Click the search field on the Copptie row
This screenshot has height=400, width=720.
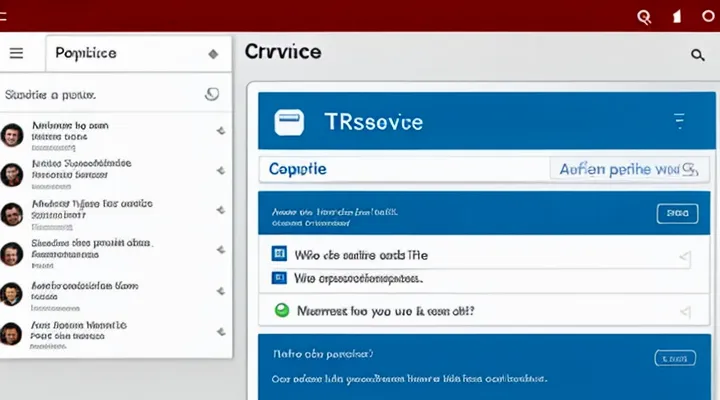[629, 169]
